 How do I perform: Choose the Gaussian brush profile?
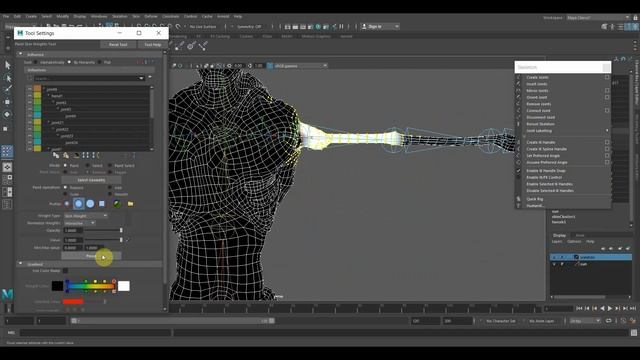click(x=67, y=203)
